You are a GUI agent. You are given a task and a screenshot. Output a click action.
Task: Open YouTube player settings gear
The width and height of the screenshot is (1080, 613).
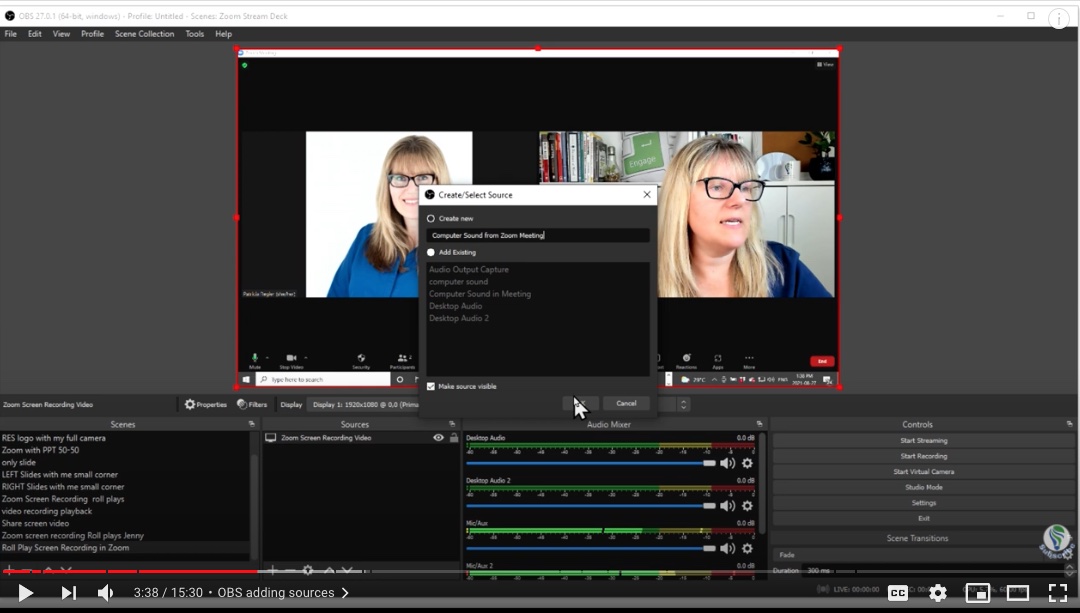(937, 592)
